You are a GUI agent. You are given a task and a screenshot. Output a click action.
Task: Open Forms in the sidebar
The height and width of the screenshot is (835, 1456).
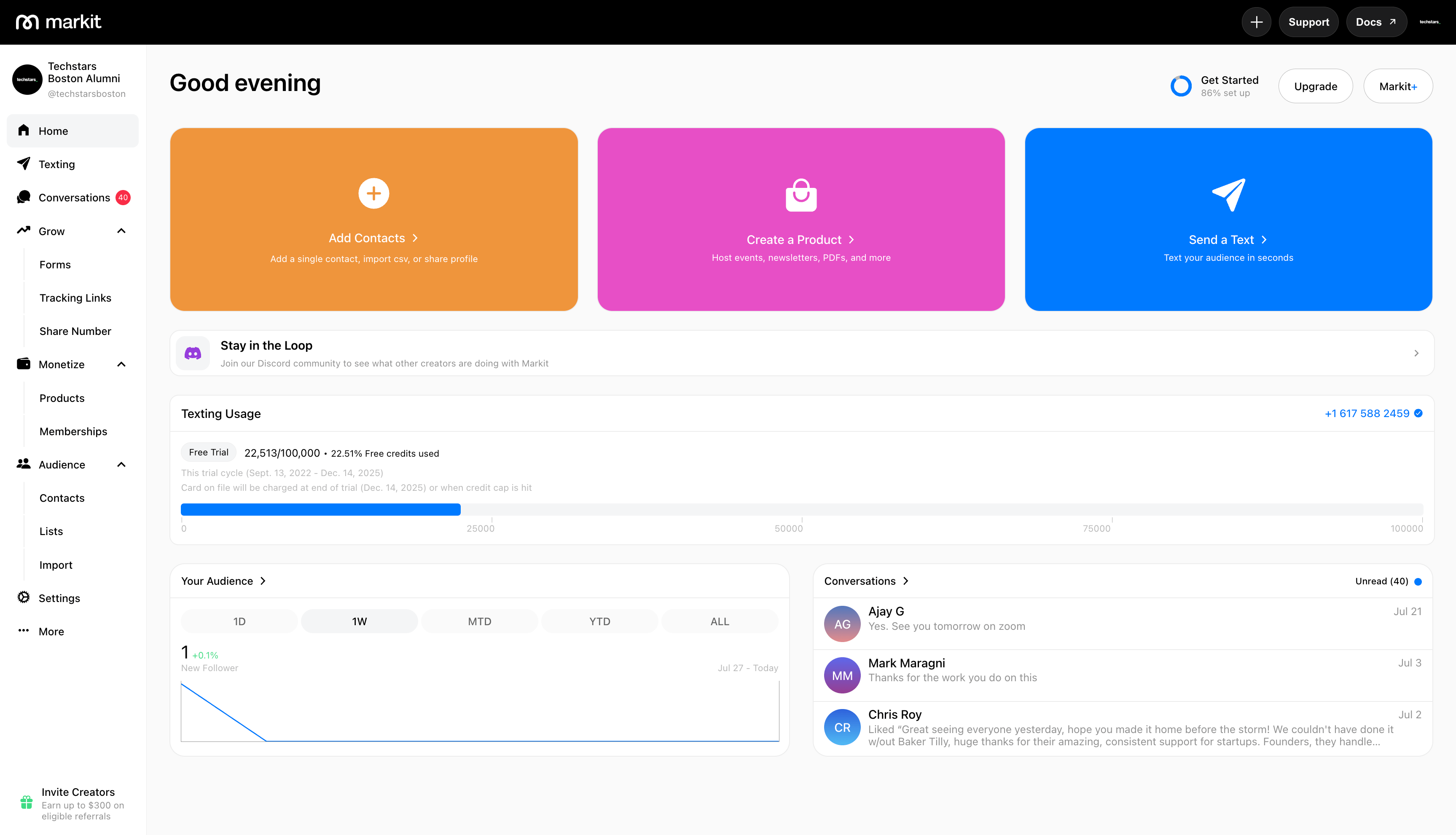click(55, 265)
